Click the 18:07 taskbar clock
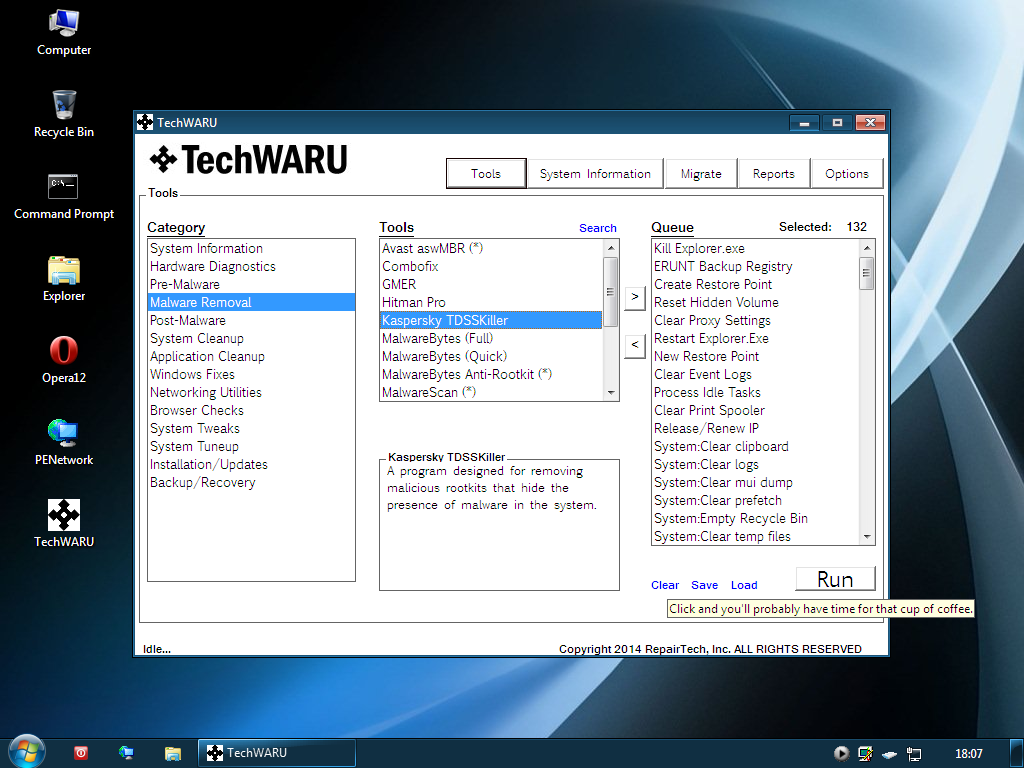This screenshot has height=768, width=1024. [968, 754]
